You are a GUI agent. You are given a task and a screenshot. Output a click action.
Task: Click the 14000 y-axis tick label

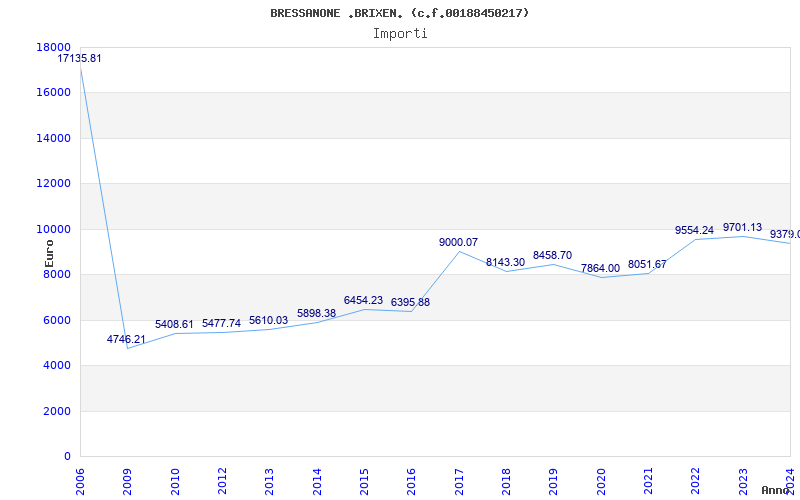(54, 138)
